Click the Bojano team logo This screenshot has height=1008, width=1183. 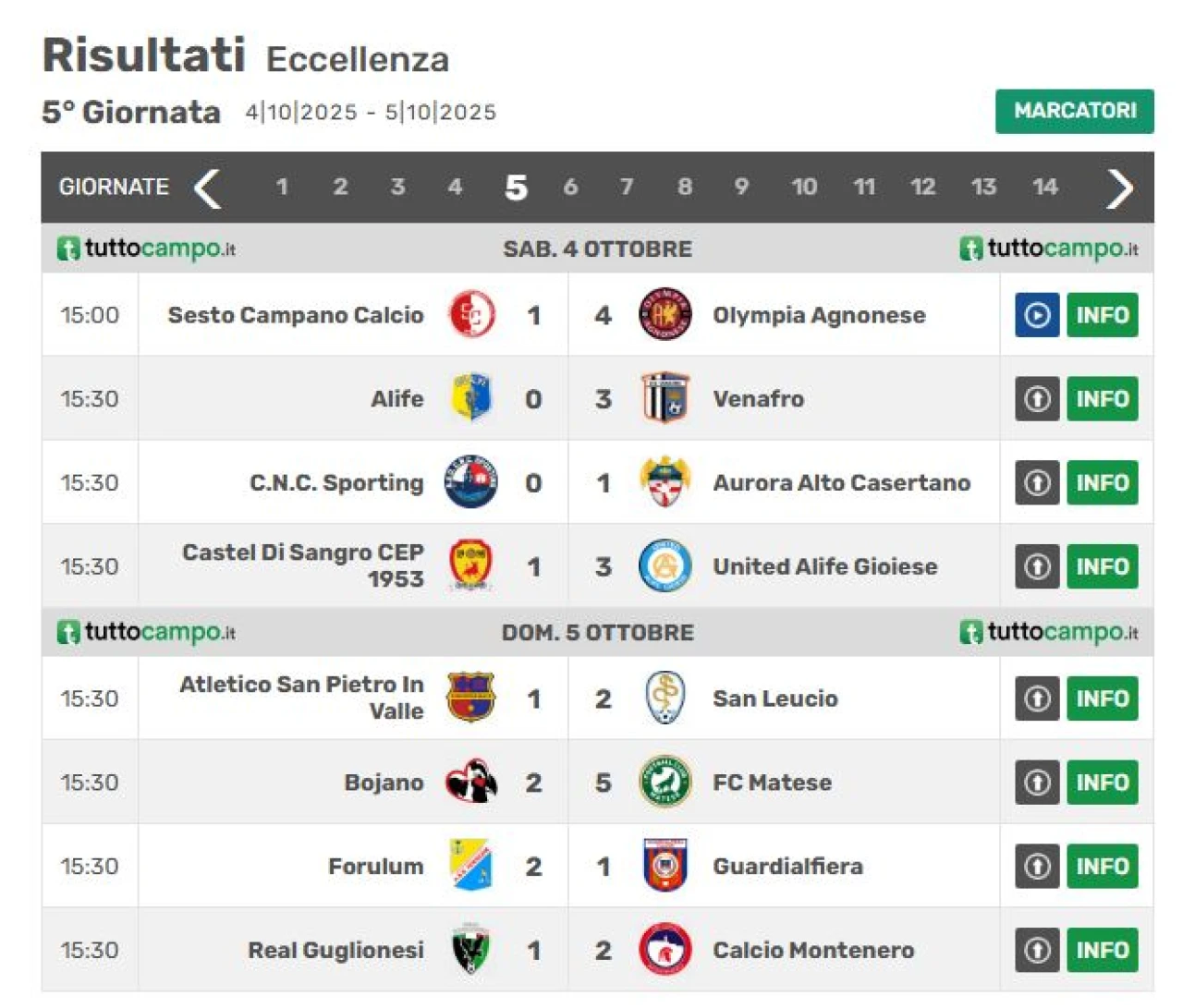471,782
